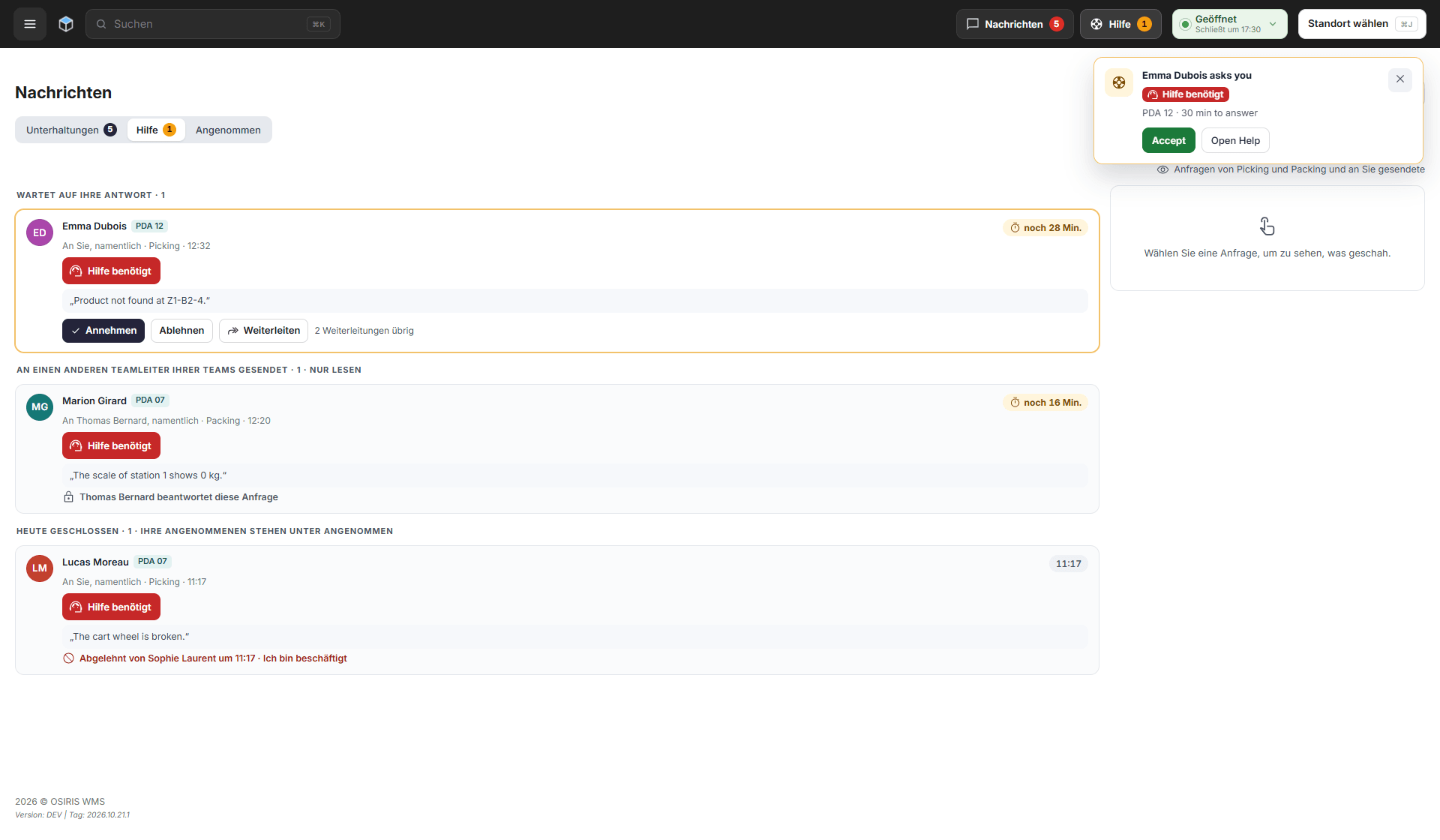Open the Standort wählen selector

pyautogui.click(x=1362, y=24)
